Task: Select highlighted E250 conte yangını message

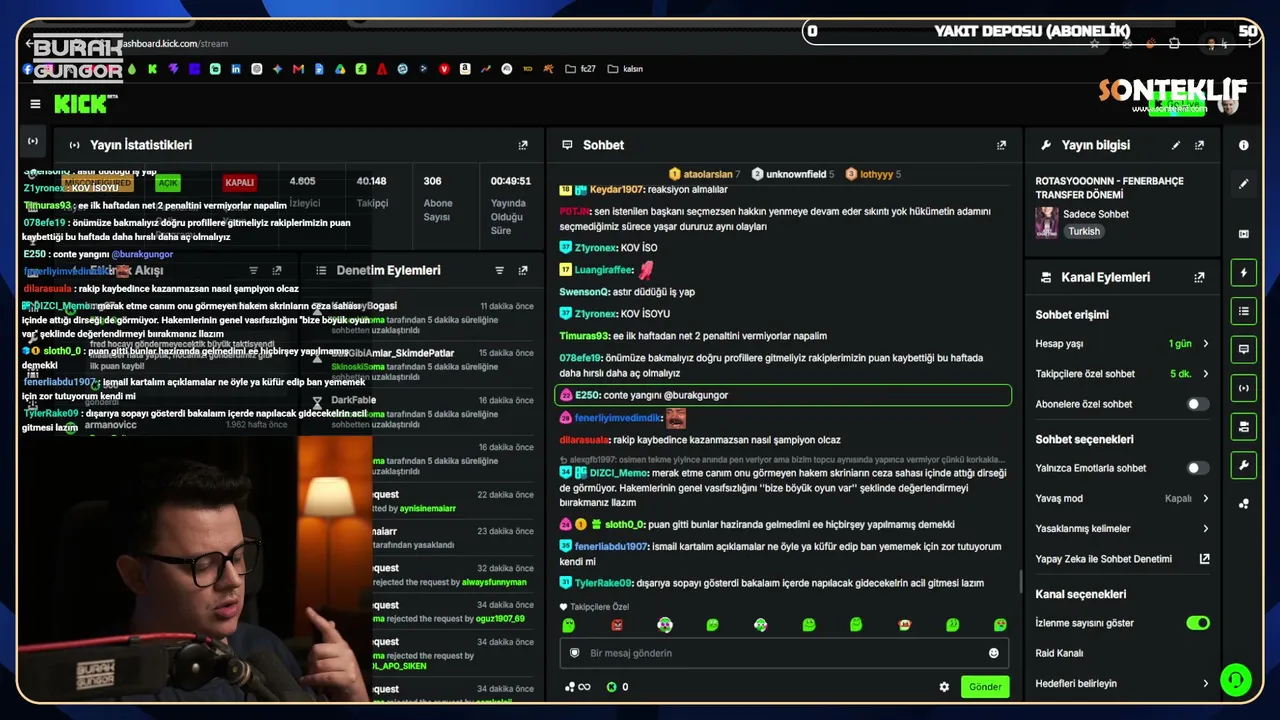Action: tap(783, 396)
